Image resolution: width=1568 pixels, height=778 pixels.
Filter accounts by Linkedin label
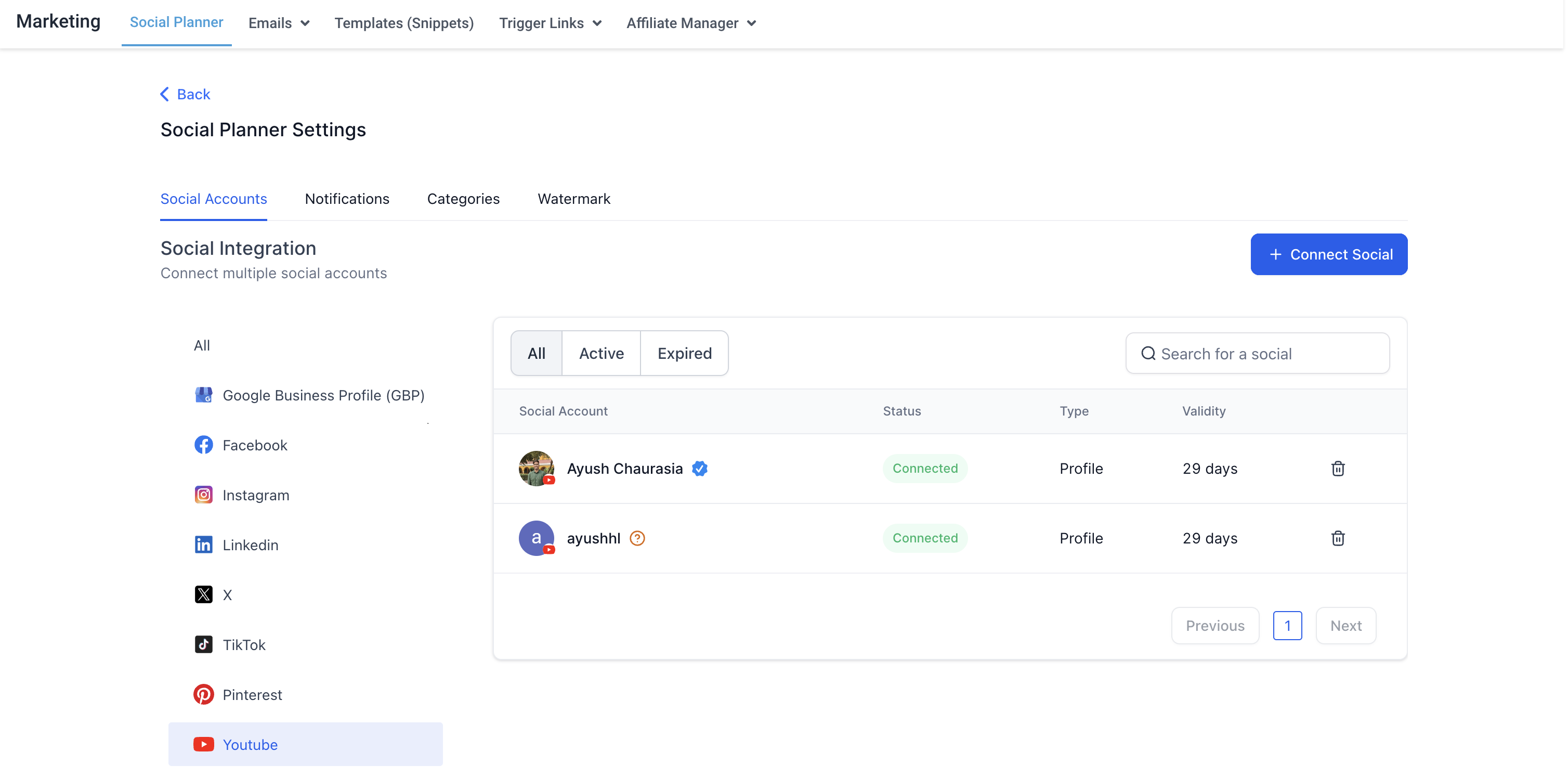[250, 545]
